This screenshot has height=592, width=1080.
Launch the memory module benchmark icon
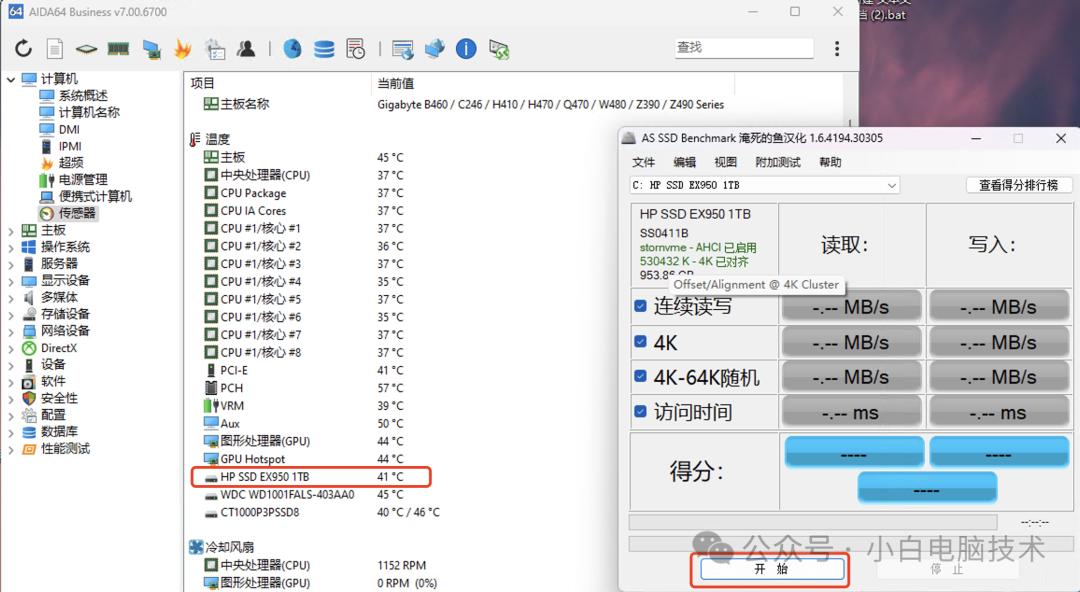pyautogui.click(x=118, y=48)
